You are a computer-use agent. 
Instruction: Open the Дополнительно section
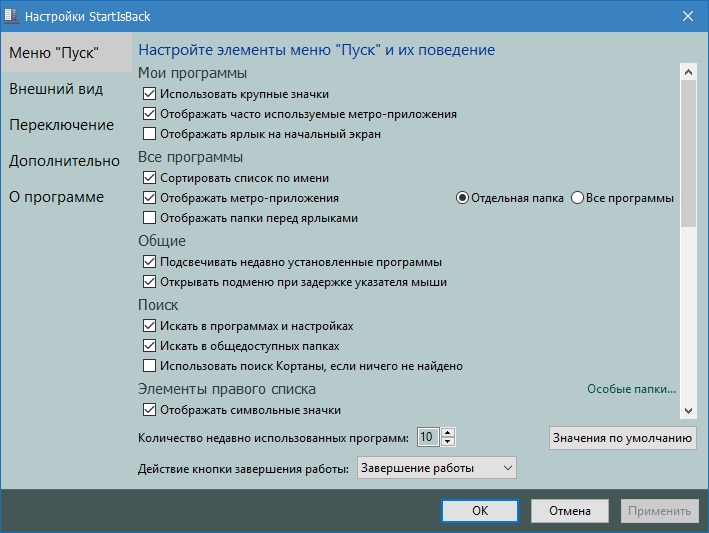[64, 161]
